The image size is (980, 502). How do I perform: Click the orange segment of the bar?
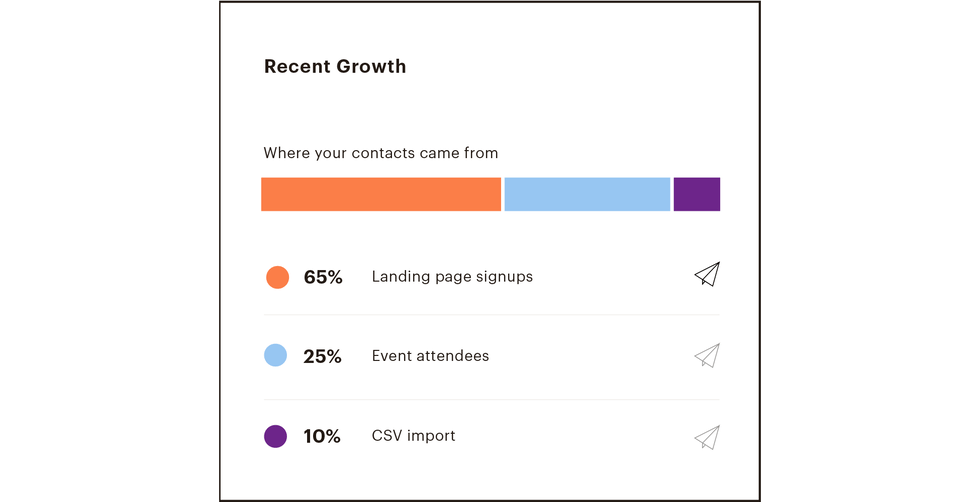pyautogui.click(x=380, y=194)
